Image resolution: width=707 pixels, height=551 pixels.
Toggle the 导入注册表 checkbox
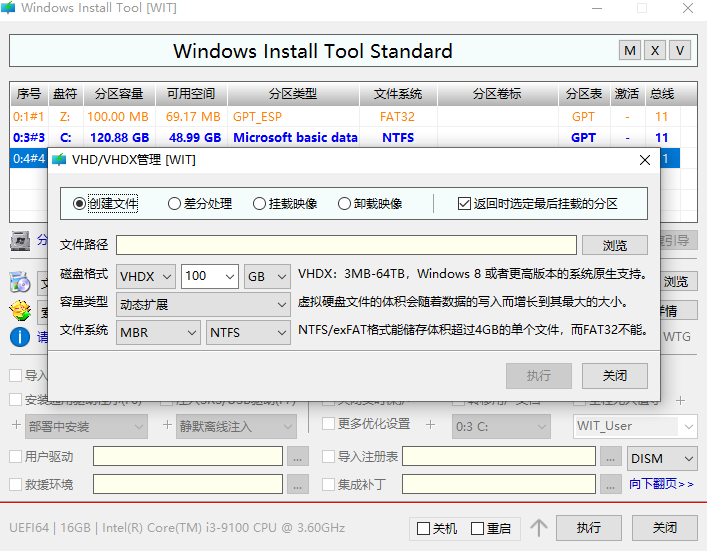pos(329,456)
